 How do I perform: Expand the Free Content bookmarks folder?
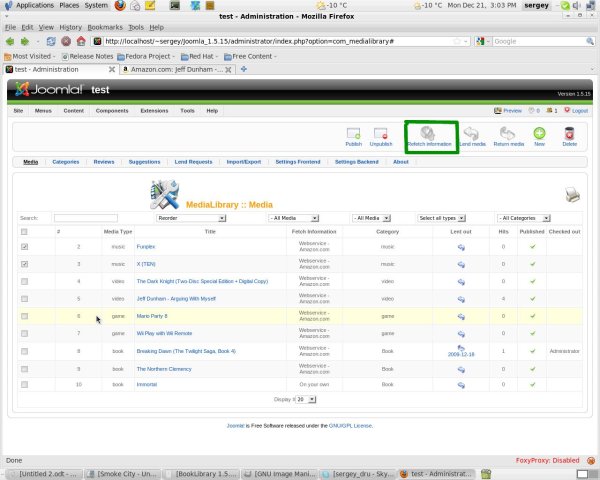(x=250, y=56)
